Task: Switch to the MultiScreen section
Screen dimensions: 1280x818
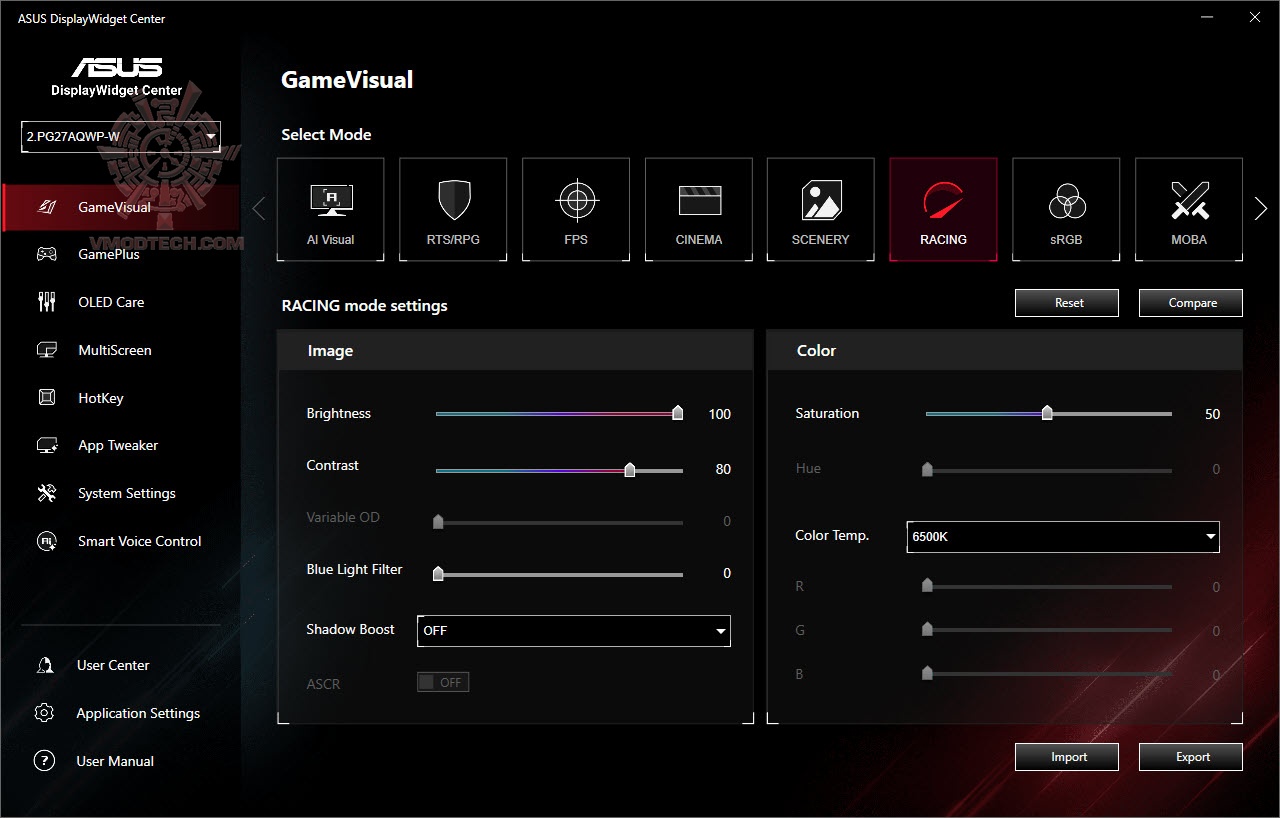Action: click(x=115, y=350)
